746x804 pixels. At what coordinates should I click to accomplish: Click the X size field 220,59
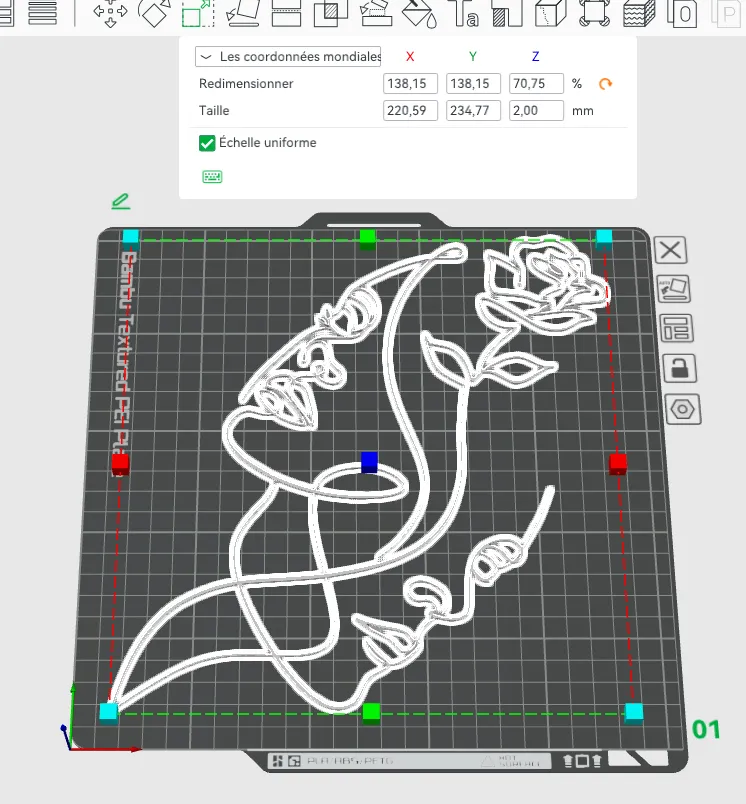pyautogui.click(x=410, y=111)
